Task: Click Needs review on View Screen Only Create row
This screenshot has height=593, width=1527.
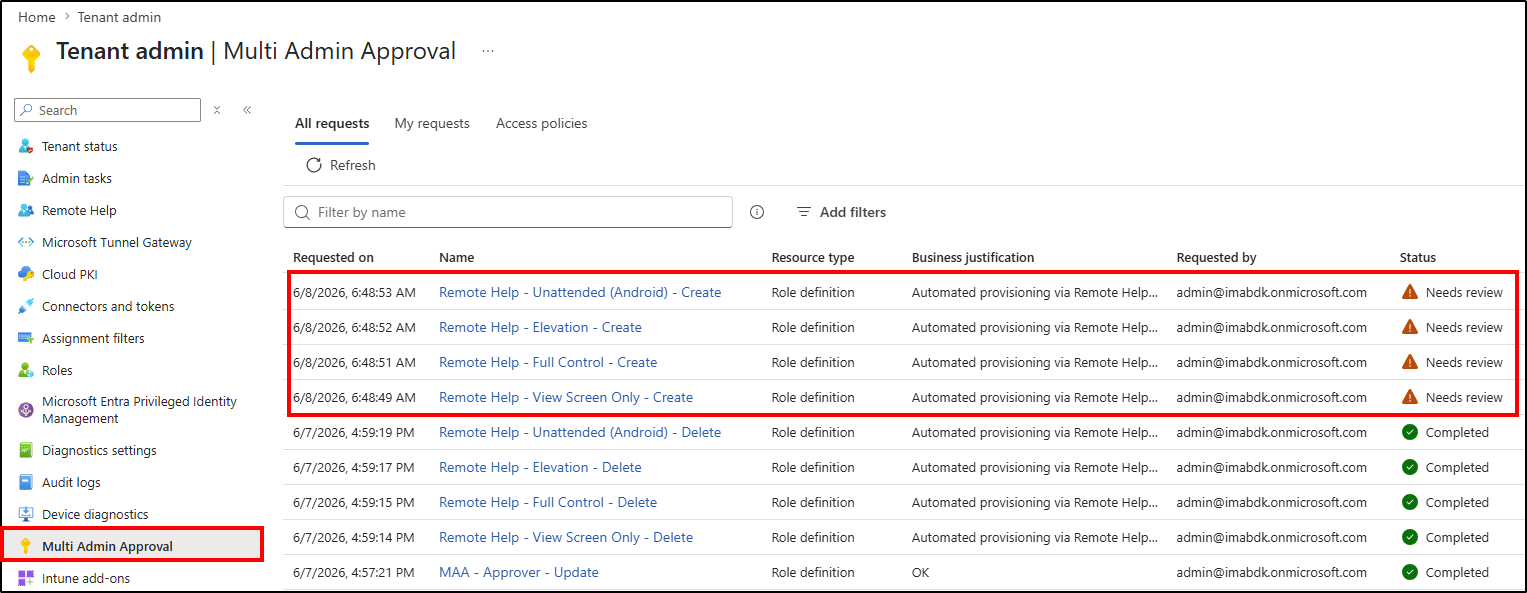Action: click(1464, 397)
